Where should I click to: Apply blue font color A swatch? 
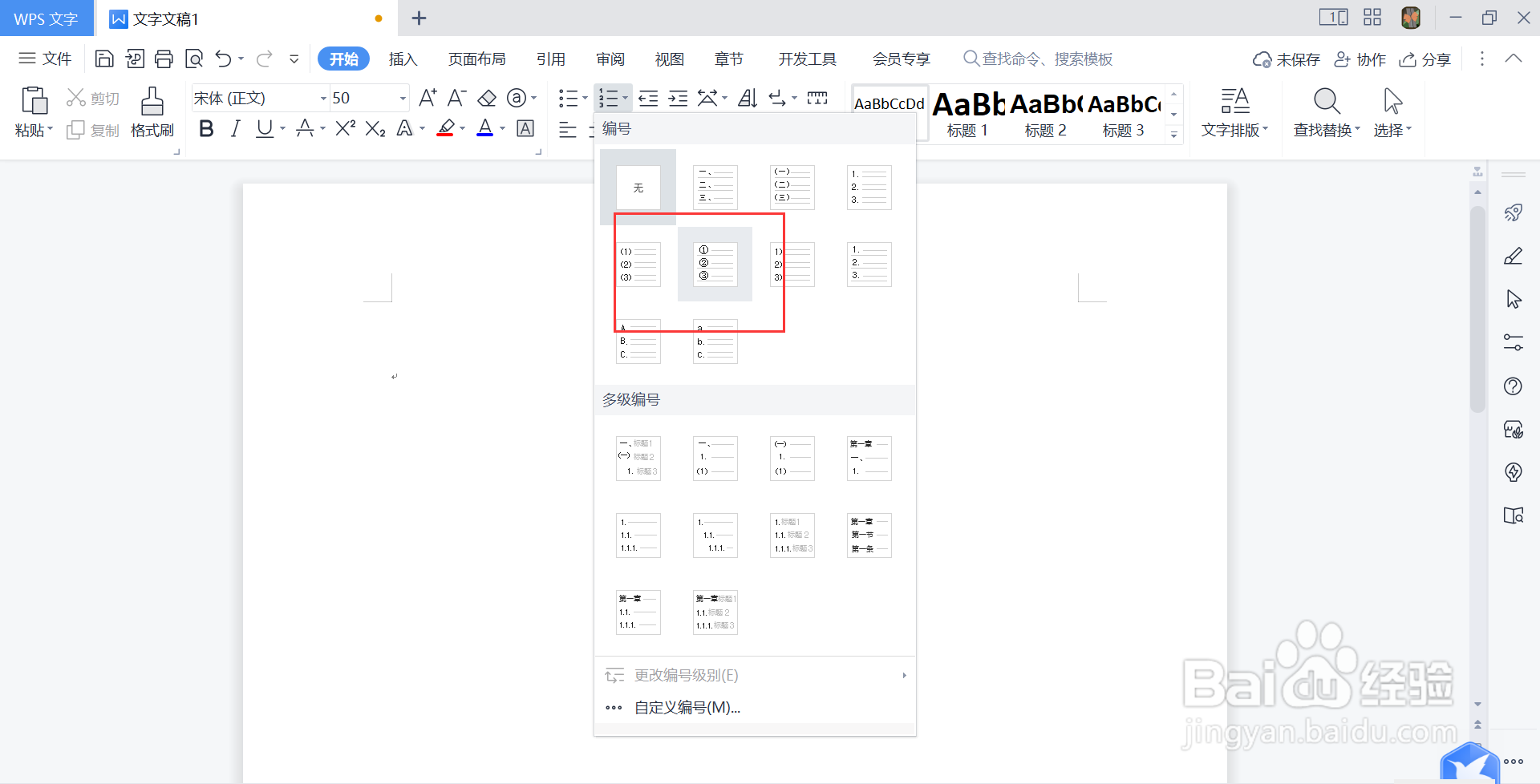pos(484,128)
